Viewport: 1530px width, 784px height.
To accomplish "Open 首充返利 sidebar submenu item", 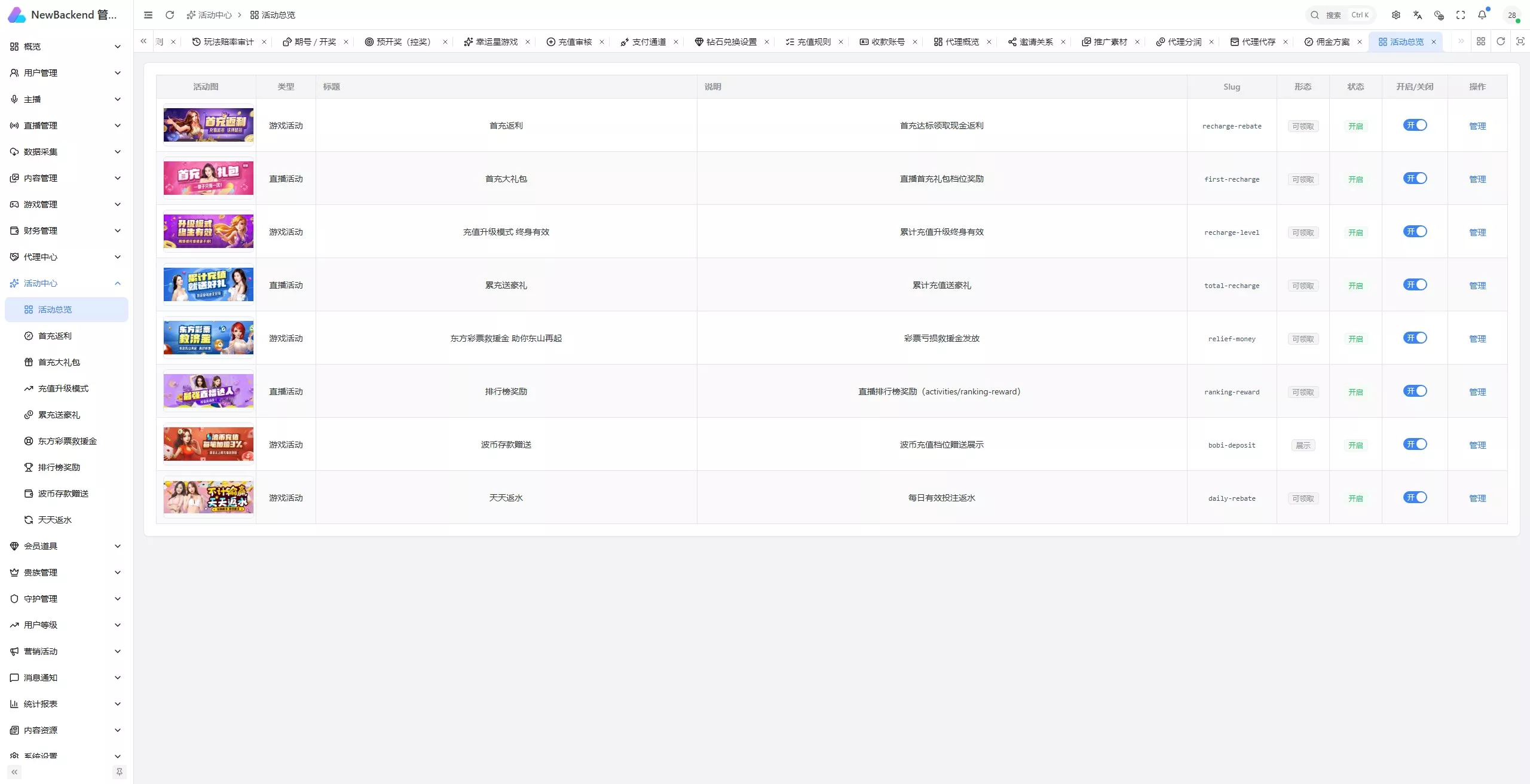I will click(x=66, y=336).
